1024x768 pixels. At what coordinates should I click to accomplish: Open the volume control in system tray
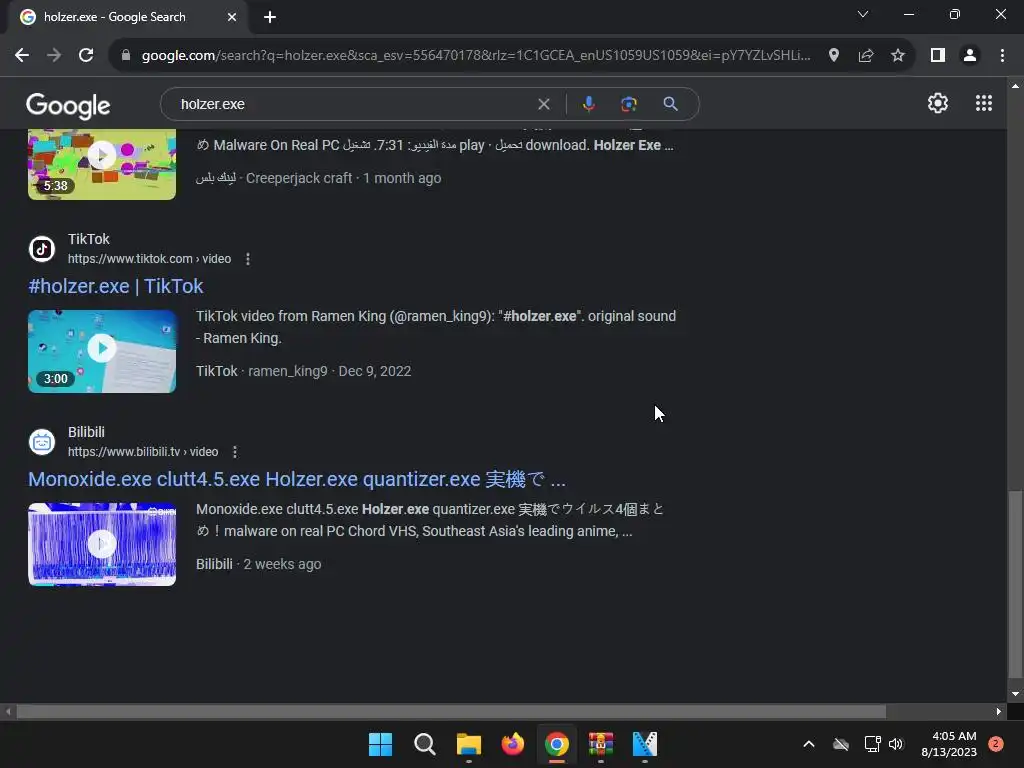coord(896,744)
